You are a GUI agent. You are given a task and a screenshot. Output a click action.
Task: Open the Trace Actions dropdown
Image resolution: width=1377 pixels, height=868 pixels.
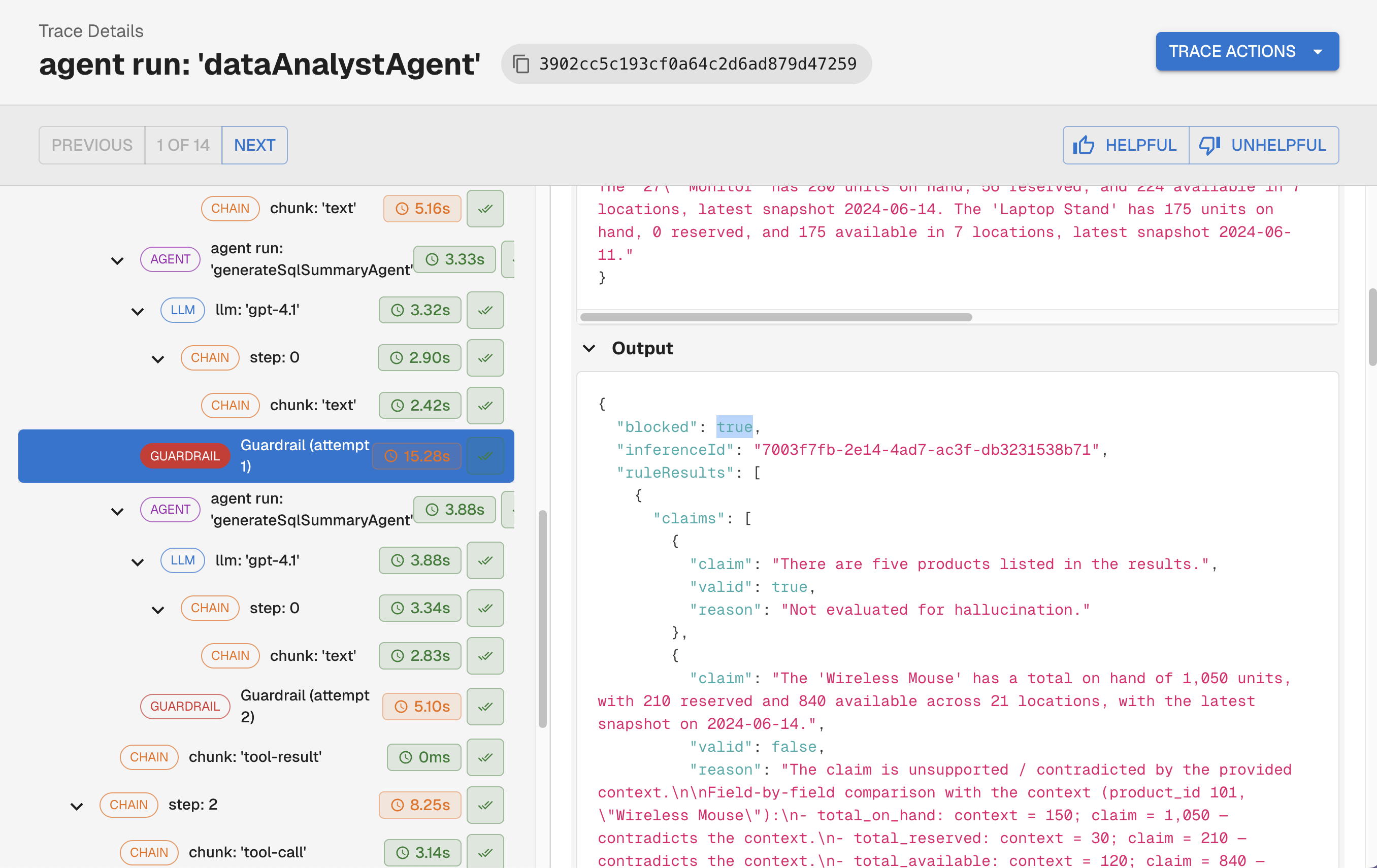[x=1247, y=51]
